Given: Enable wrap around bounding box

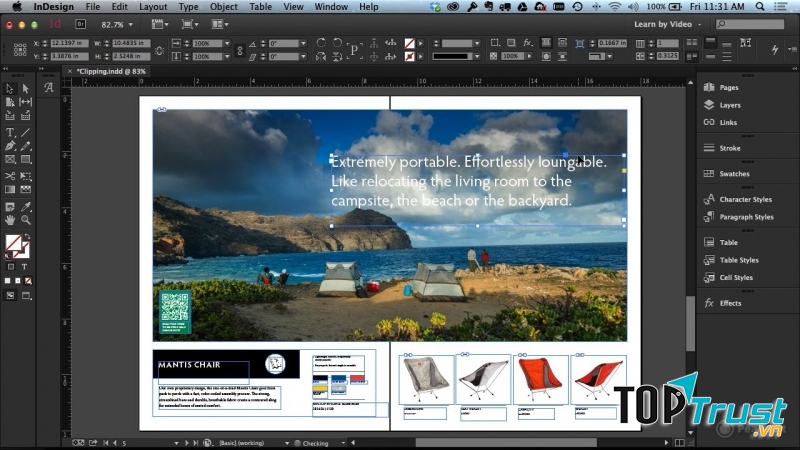Looking at the screenshot, I should click(562, 42).
